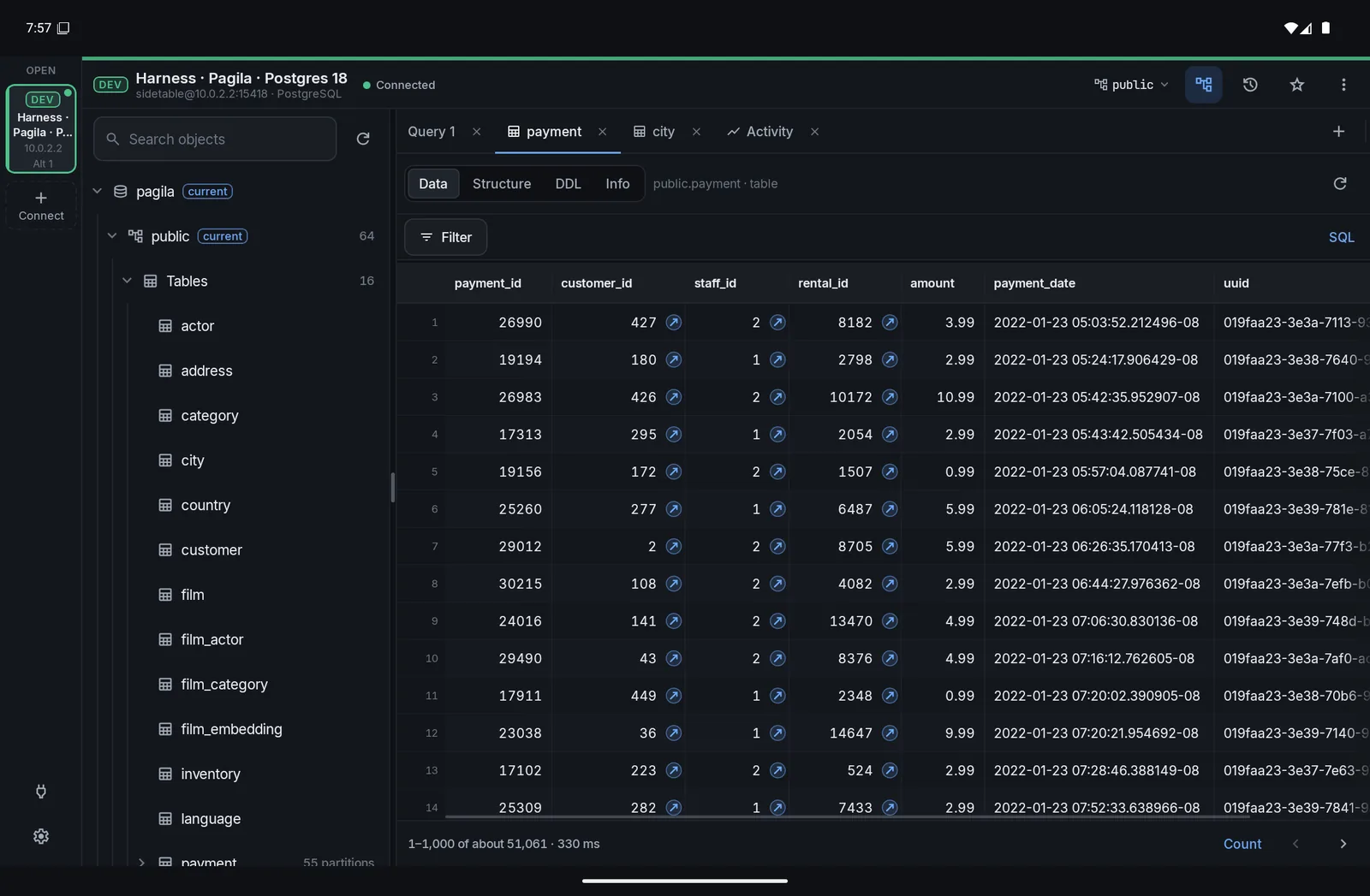
Task: Show the DDL view
Action: click(x=568, y=184)
